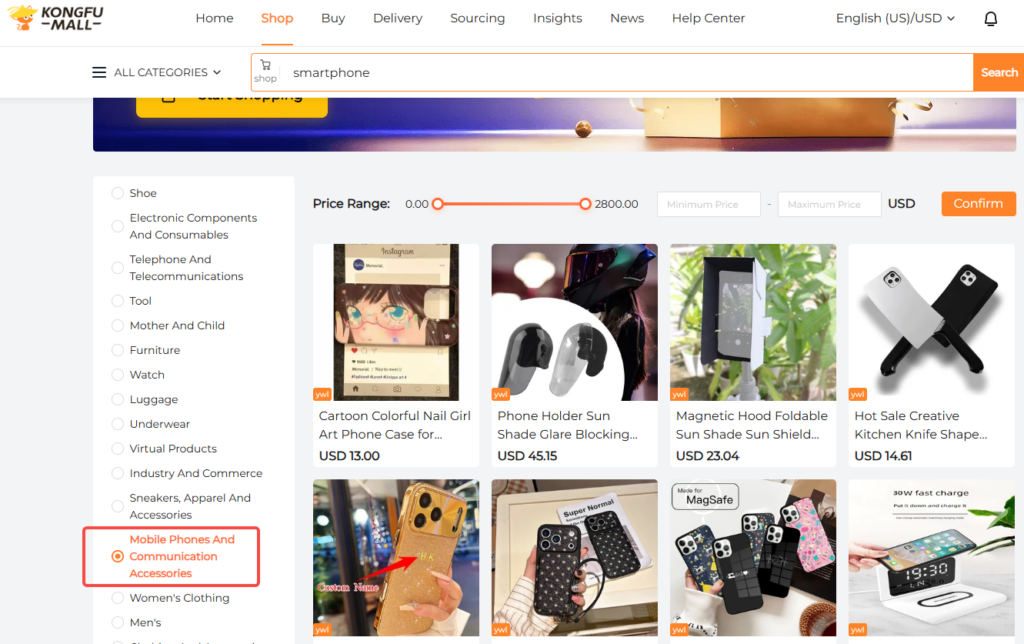Click the Minimum Price input field
Image resolution: width=1024 pixels, height=644 pixels.
pos(708,204)
